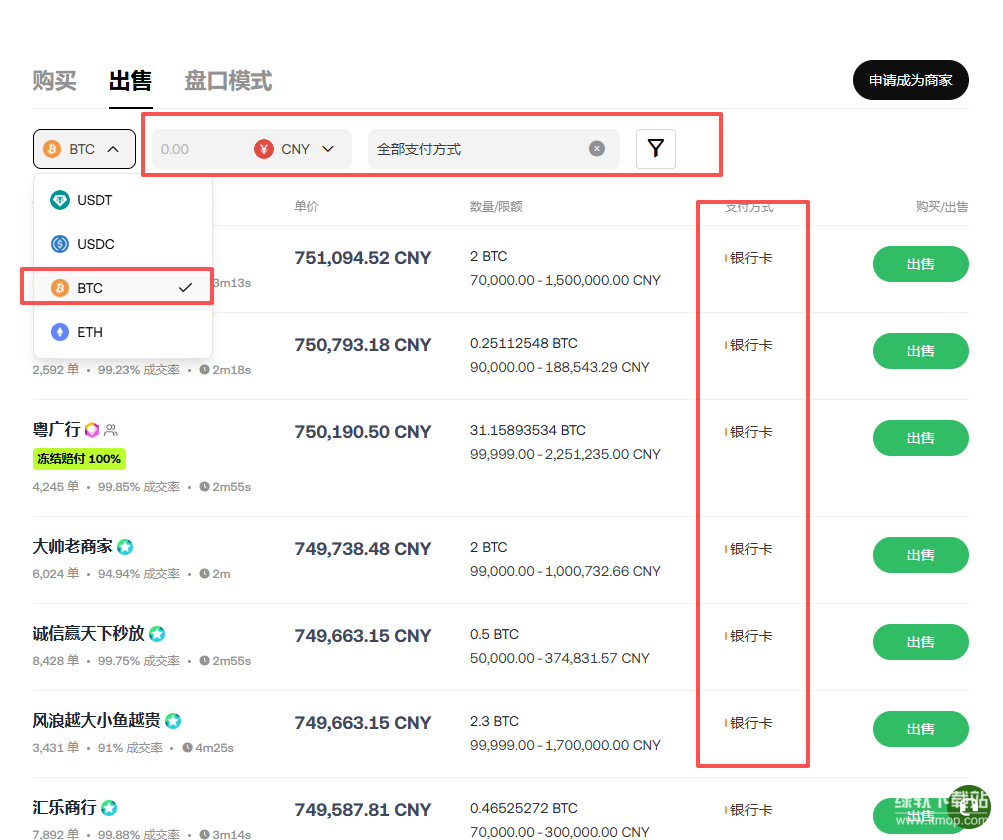Switch to the 购买 tab

click(x=54, y=81)
